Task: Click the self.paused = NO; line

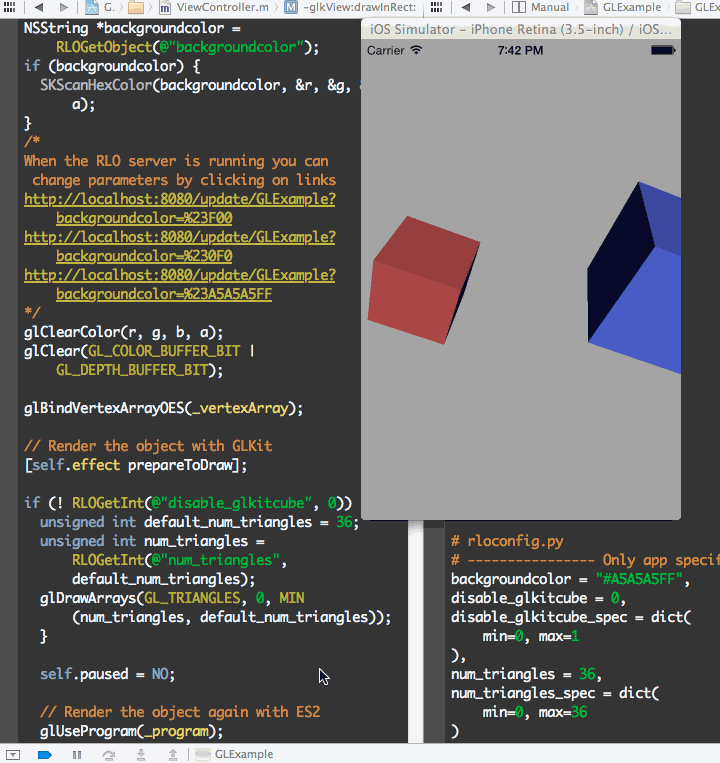Action: (108, 674)
